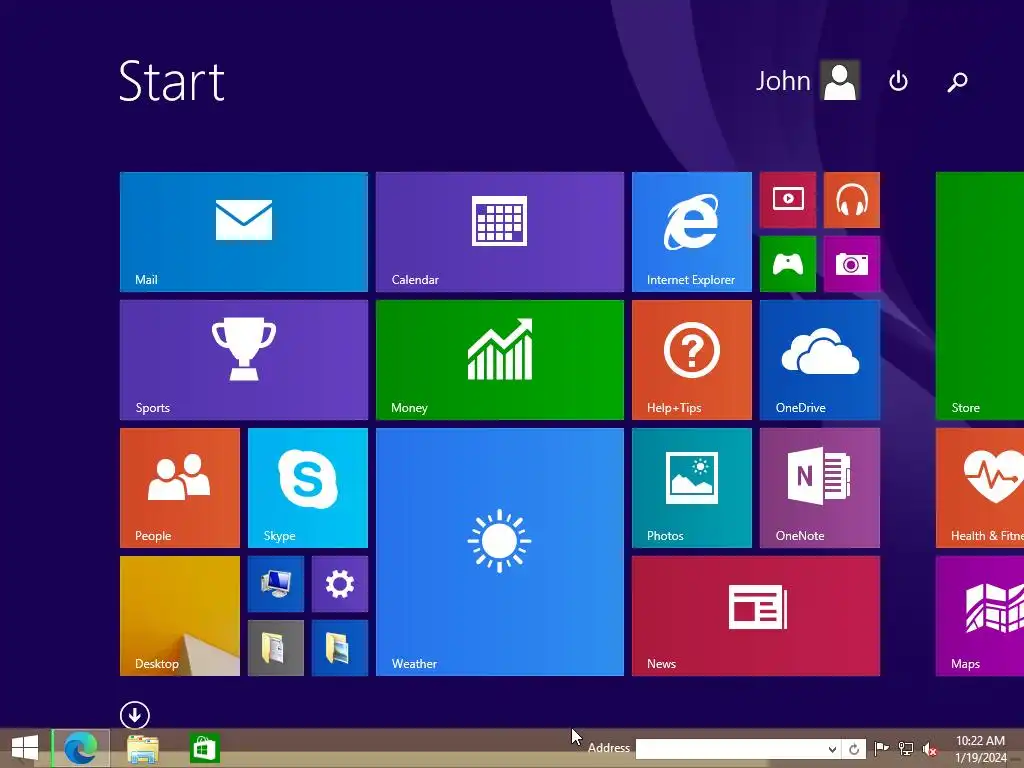Open the Camera tile

coord(852,264)
